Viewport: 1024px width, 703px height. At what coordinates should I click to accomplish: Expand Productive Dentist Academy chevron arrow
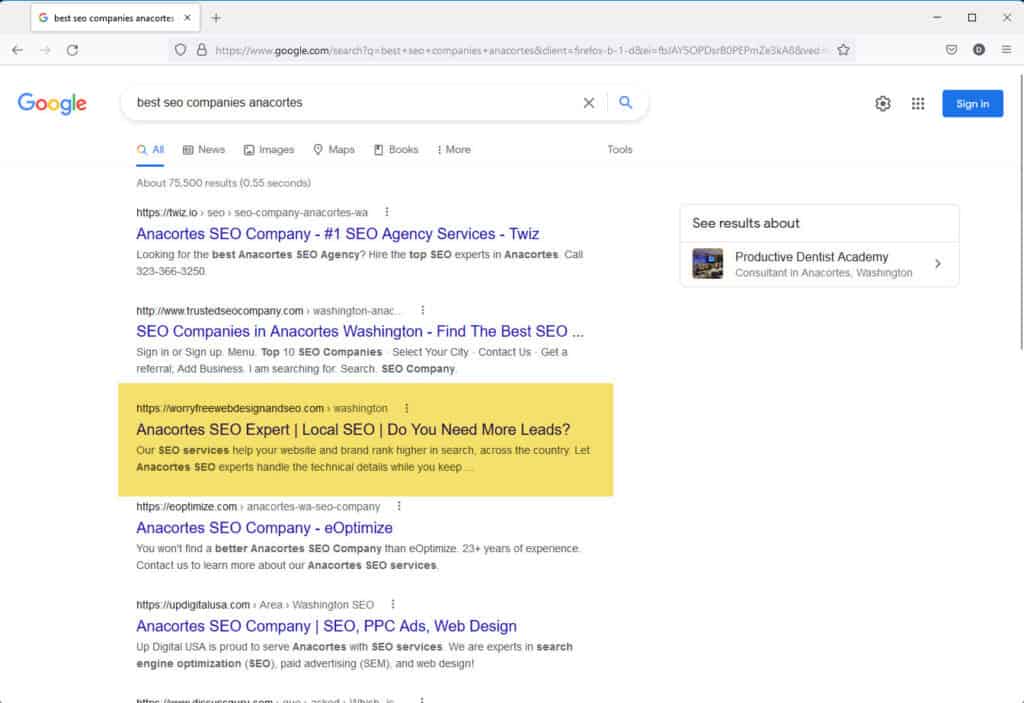click(938, 264)
